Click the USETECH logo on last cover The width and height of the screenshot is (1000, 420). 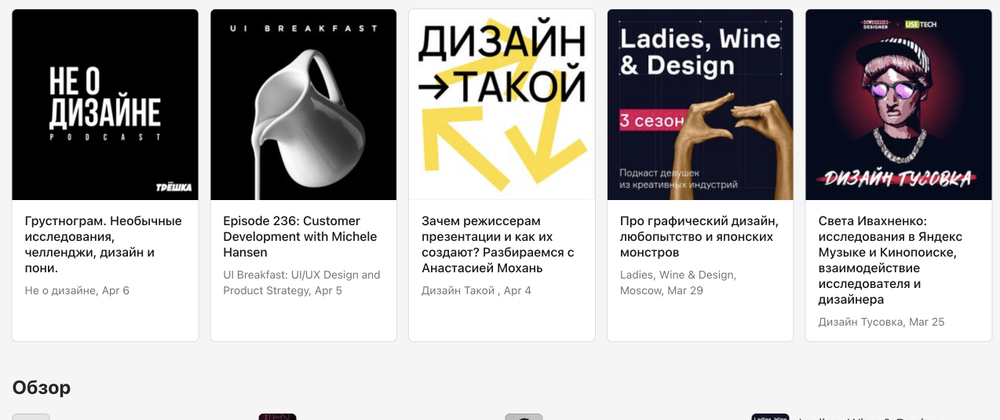[921, 24]
